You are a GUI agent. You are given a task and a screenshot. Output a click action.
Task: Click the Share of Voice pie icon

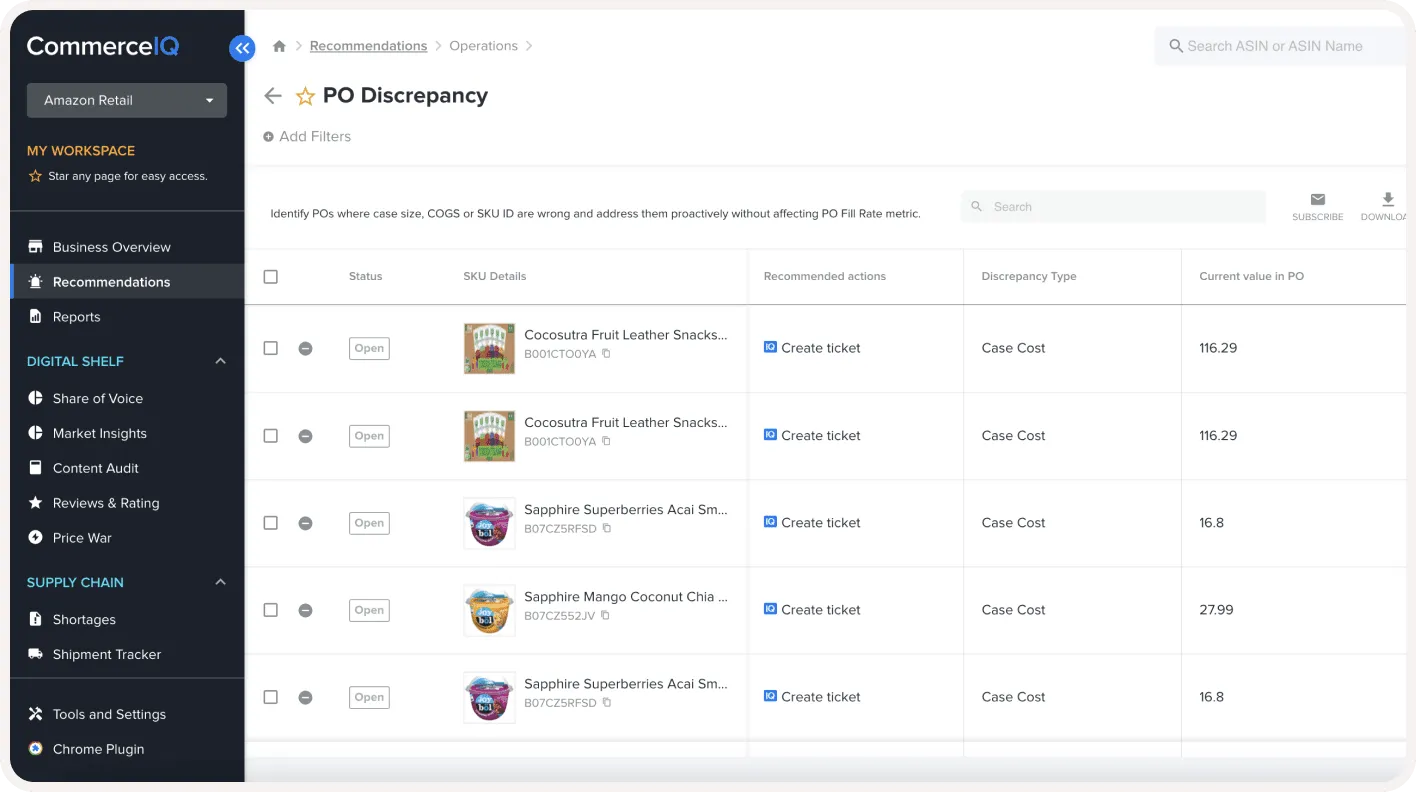pos(36,398)
